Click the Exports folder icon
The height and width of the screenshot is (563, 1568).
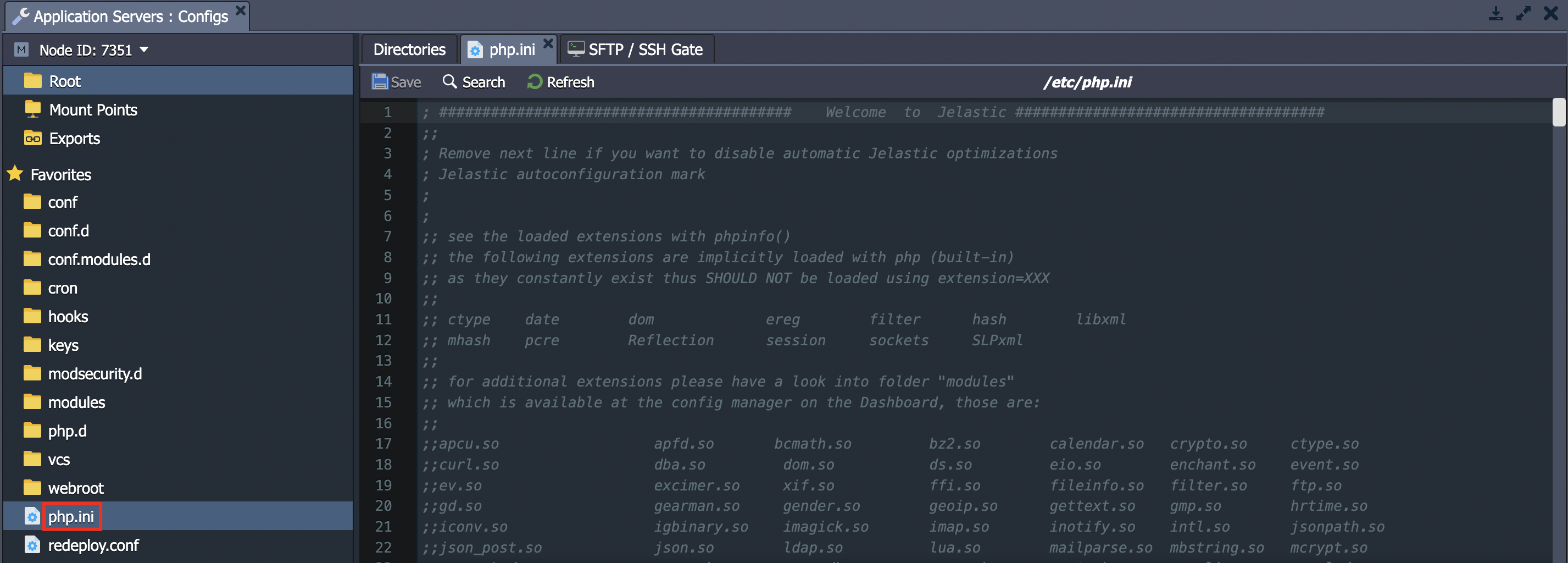[x=32, y=139]
